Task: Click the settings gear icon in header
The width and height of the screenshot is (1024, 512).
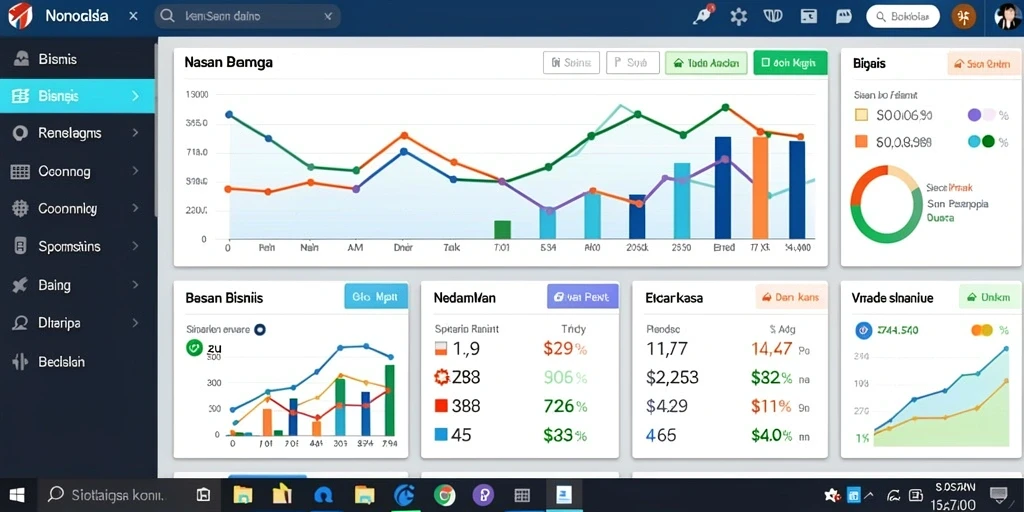Action: pyautogui.click(x=739, y=16)
